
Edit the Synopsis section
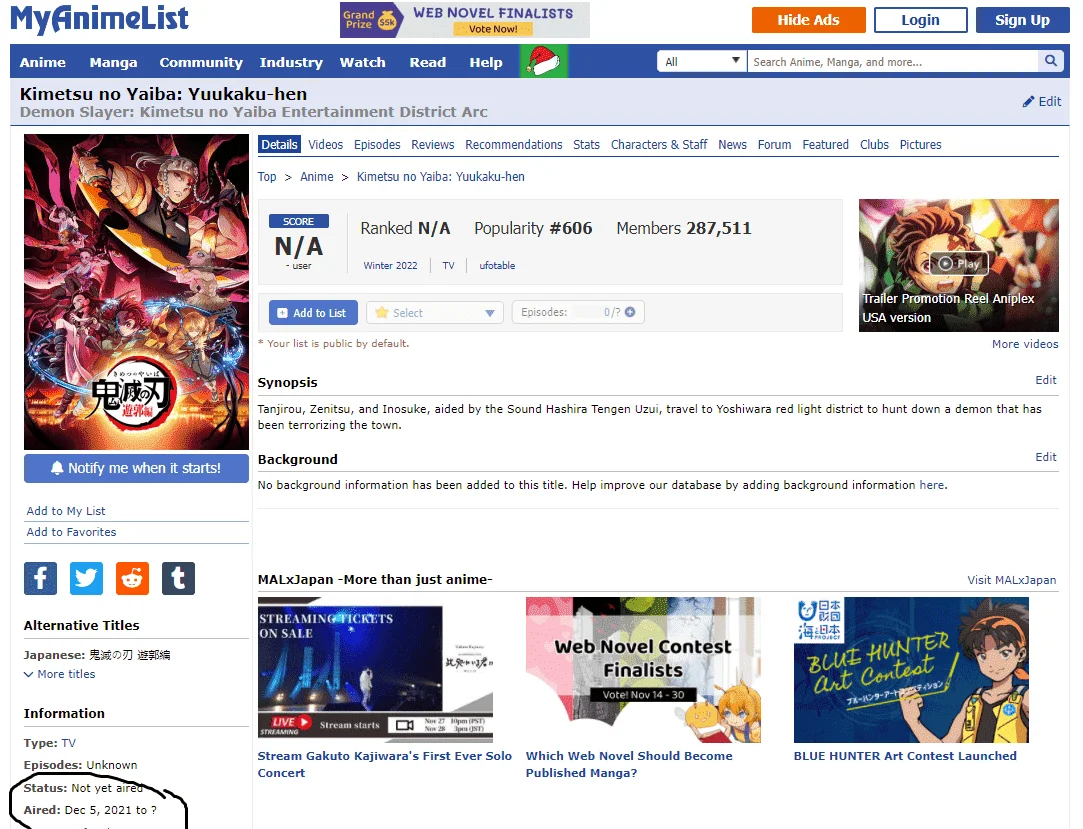(x=1046, y=380)
